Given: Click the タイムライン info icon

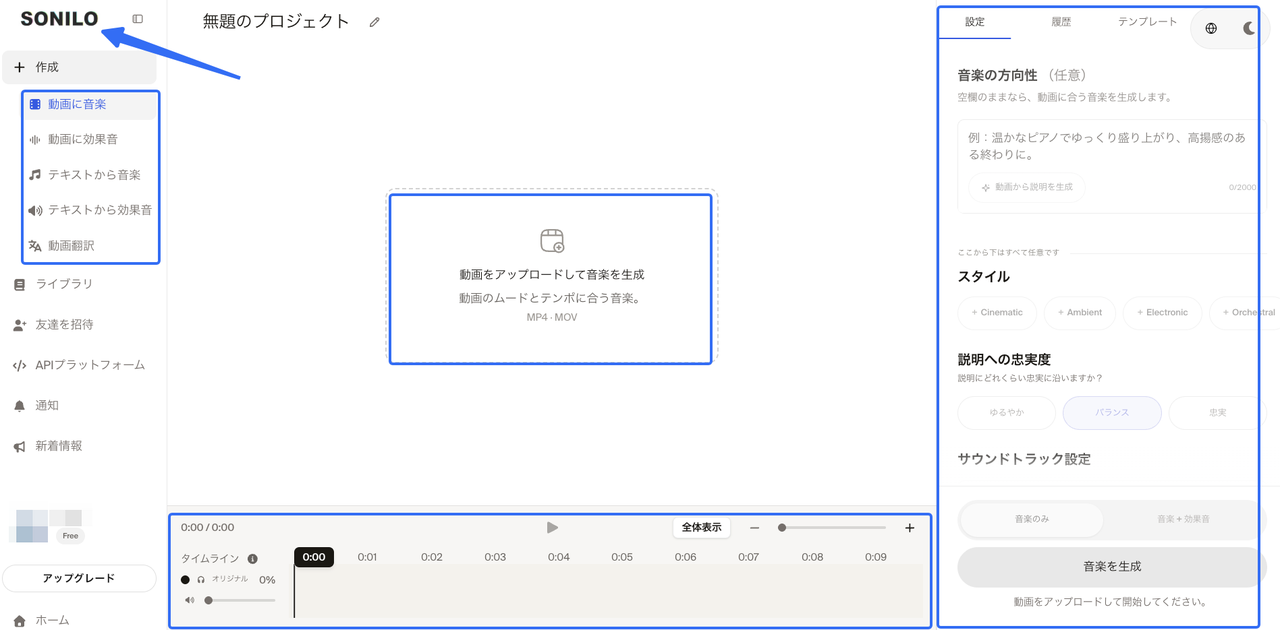Looking at the screenshot, I should pos(252,559).
